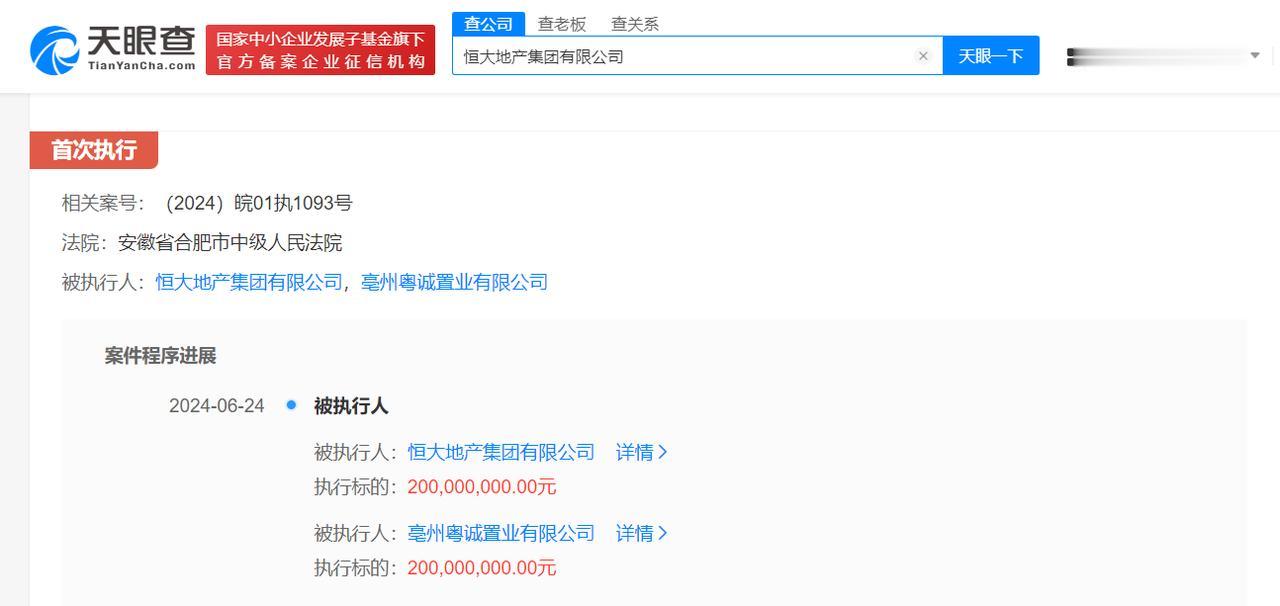This screenshot has height=606, width=1280.
Task: Click the first 200,000,000.00元 amount
Action: 482,487
